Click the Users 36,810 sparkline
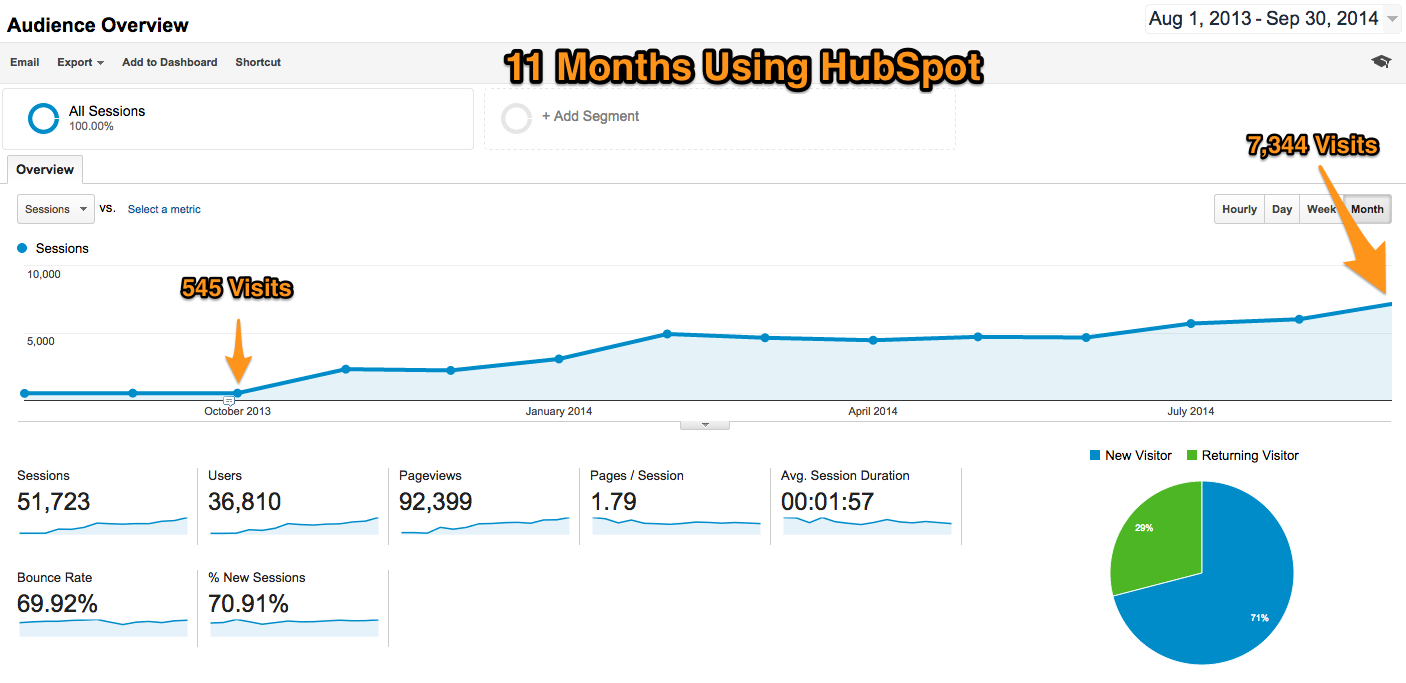 coord(294,526)
